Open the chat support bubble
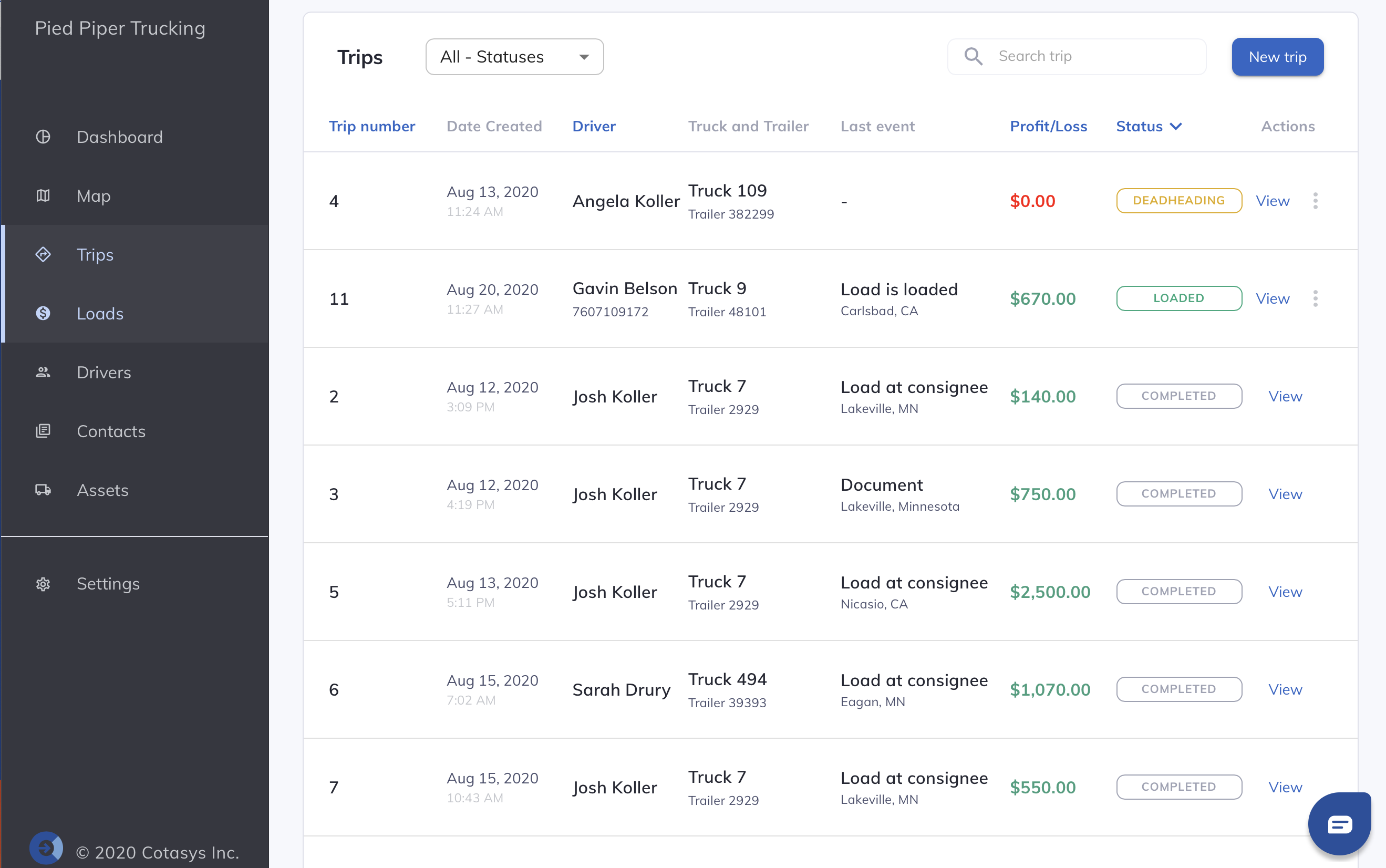 (x=1340, y=824)
